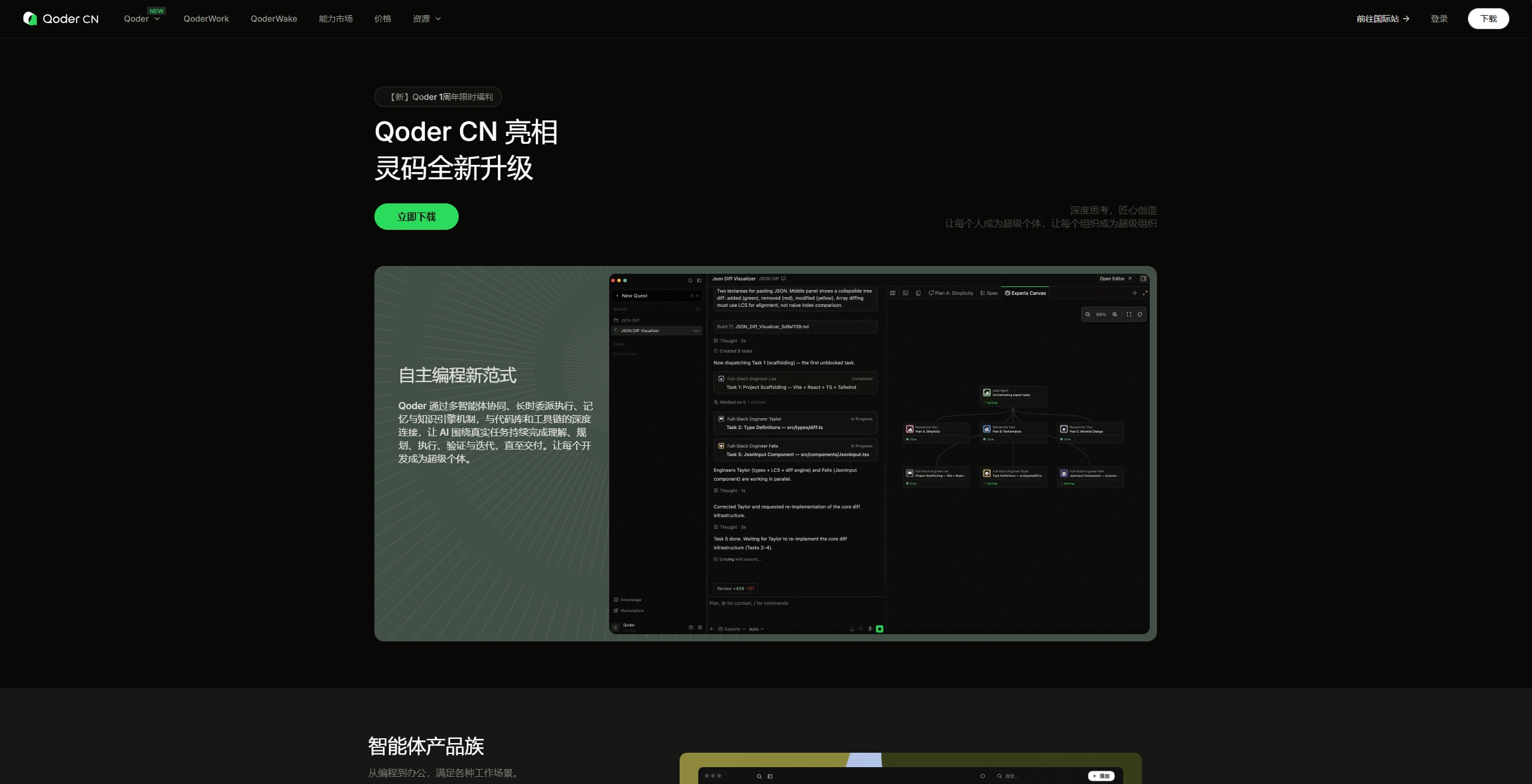The width and height of the screenshot is (1532, 784).
Task: Select the Experts Canvas tab
Action: tap(1026, 293)
